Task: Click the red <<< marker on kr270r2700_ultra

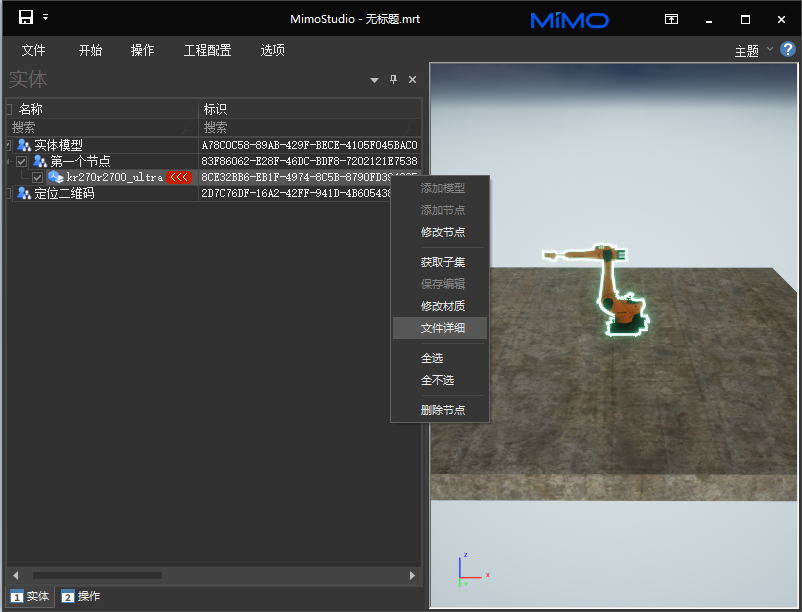Action: coord(178,177)
